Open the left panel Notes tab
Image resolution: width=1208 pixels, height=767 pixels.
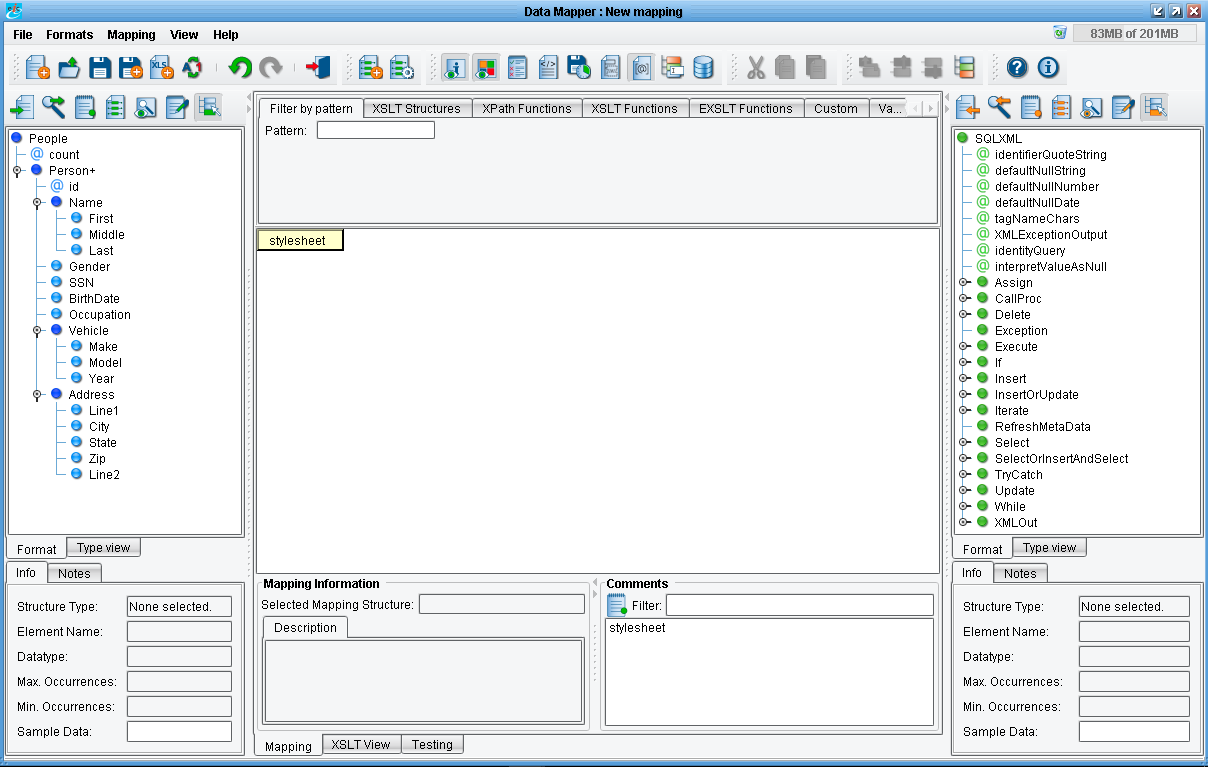pos(74,573)
